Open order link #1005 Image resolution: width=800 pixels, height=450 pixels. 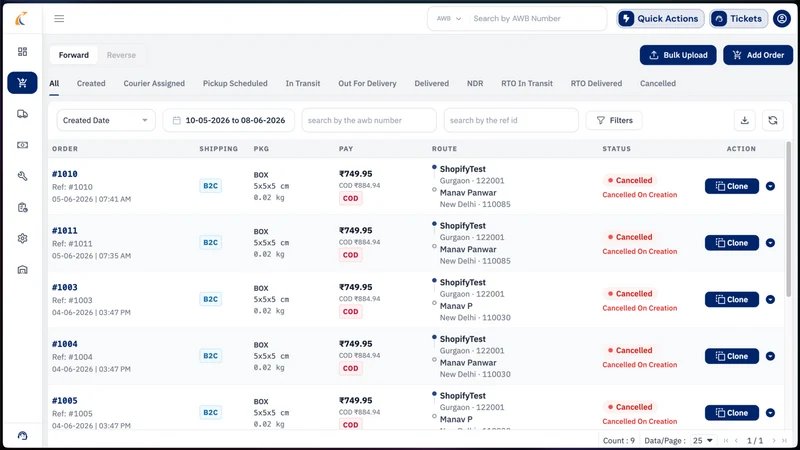coord(65,401)
